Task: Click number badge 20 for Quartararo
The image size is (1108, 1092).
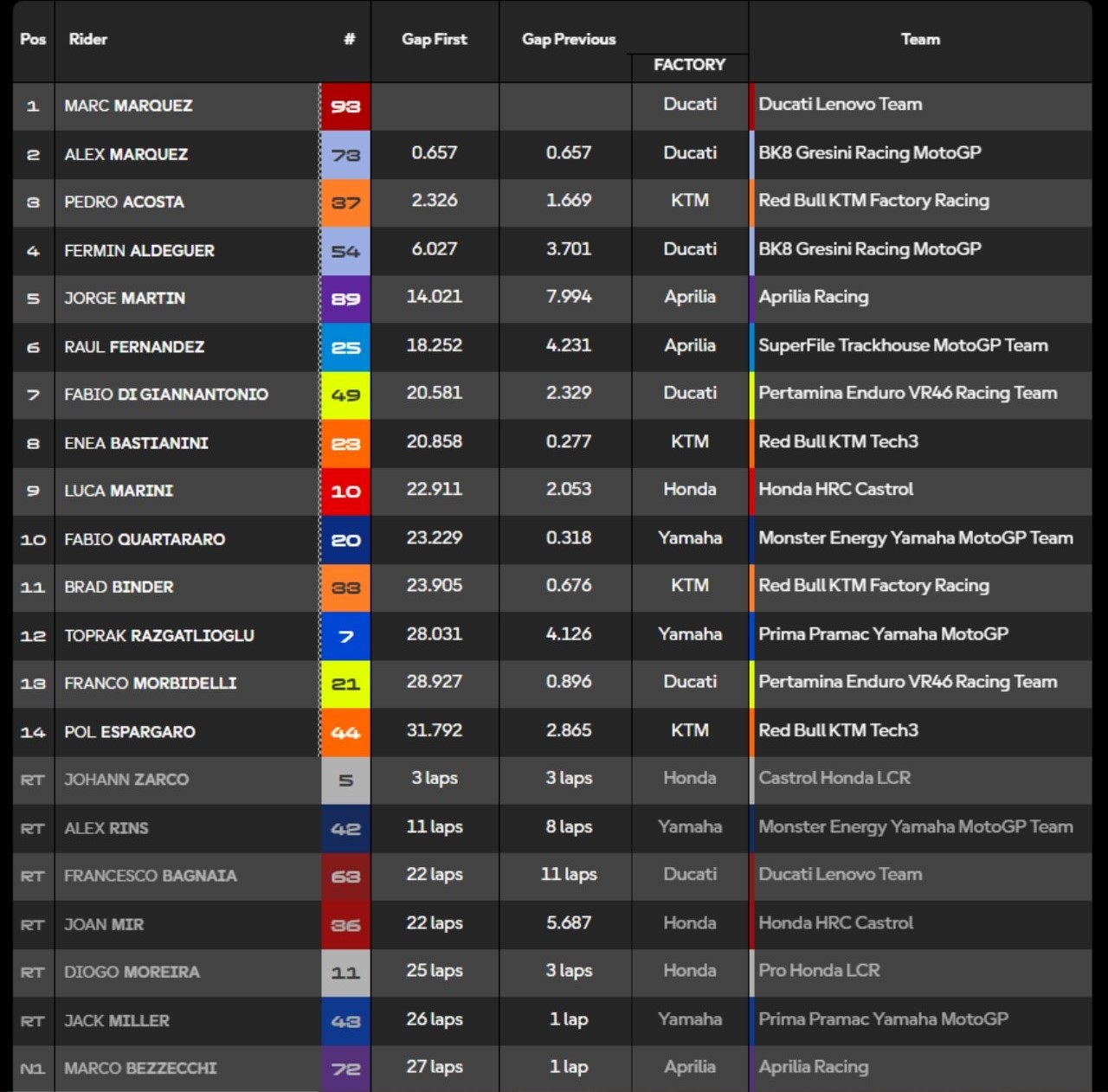Action: [x=345, y=540]
